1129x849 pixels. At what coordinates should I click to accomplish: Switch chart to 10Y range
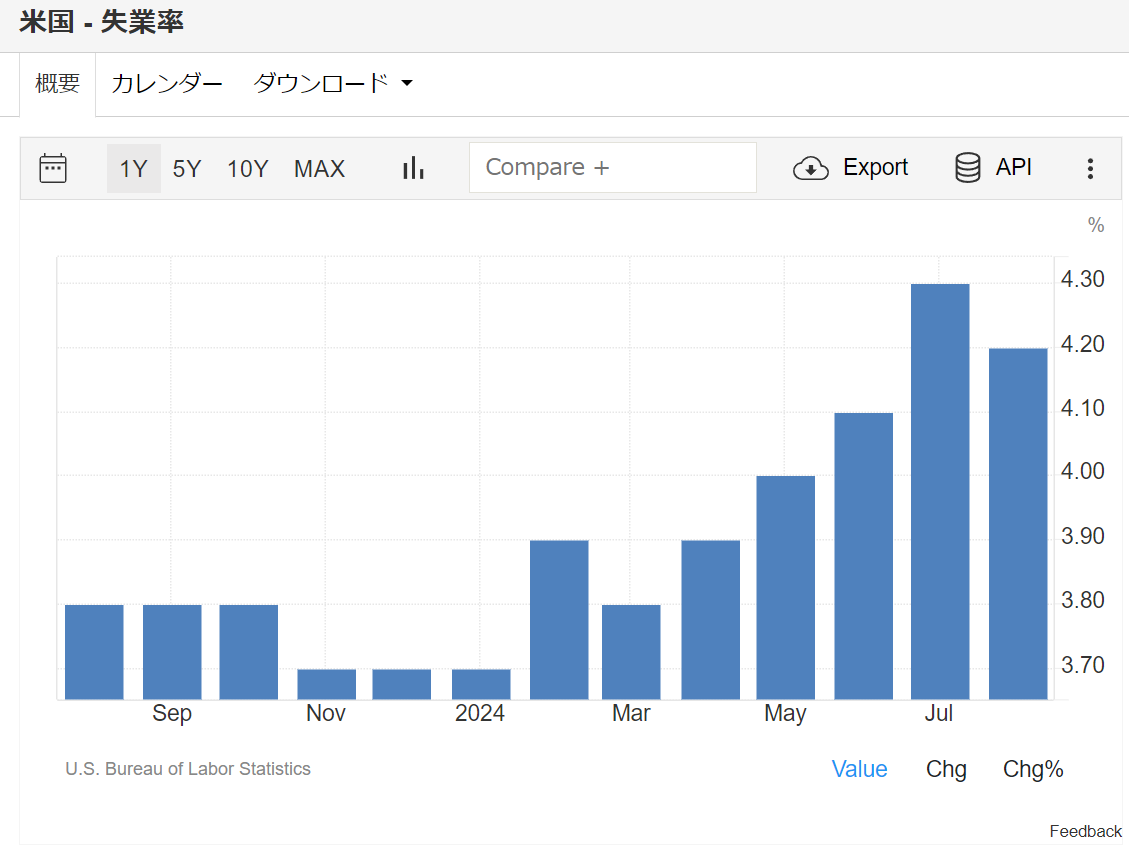point(248,169)
